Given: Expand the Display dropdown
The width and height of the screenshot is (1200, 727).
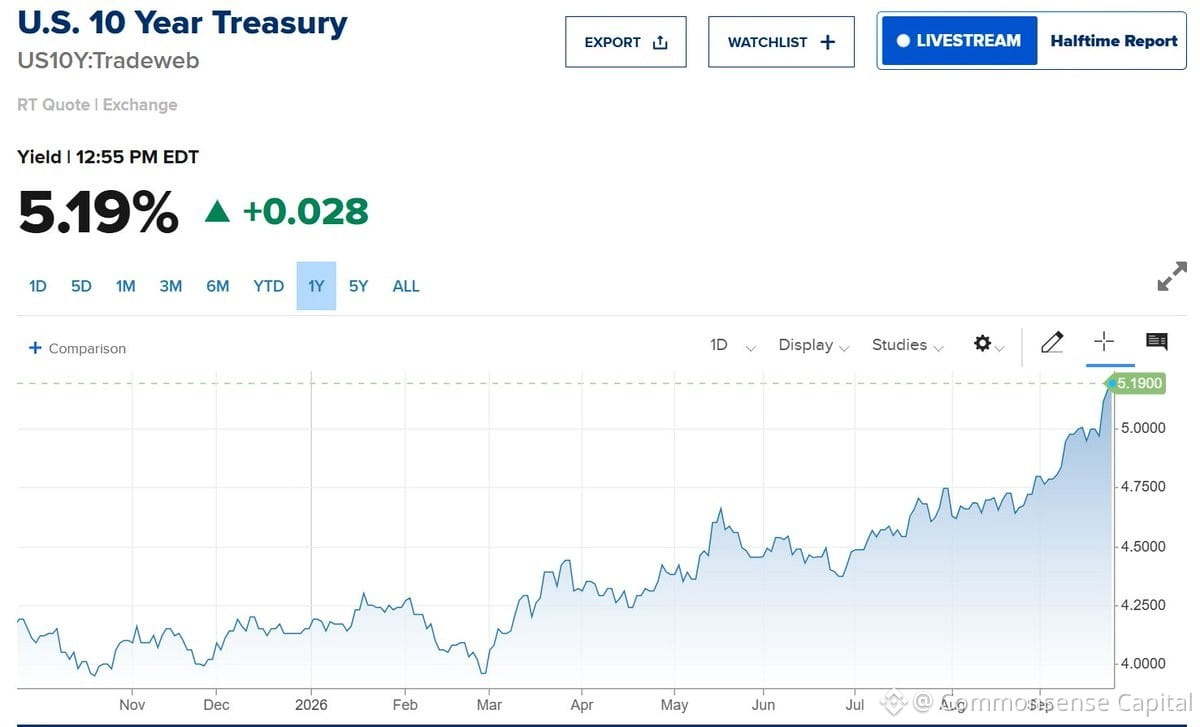Looking at the screenshot, I should pos(813,345).
